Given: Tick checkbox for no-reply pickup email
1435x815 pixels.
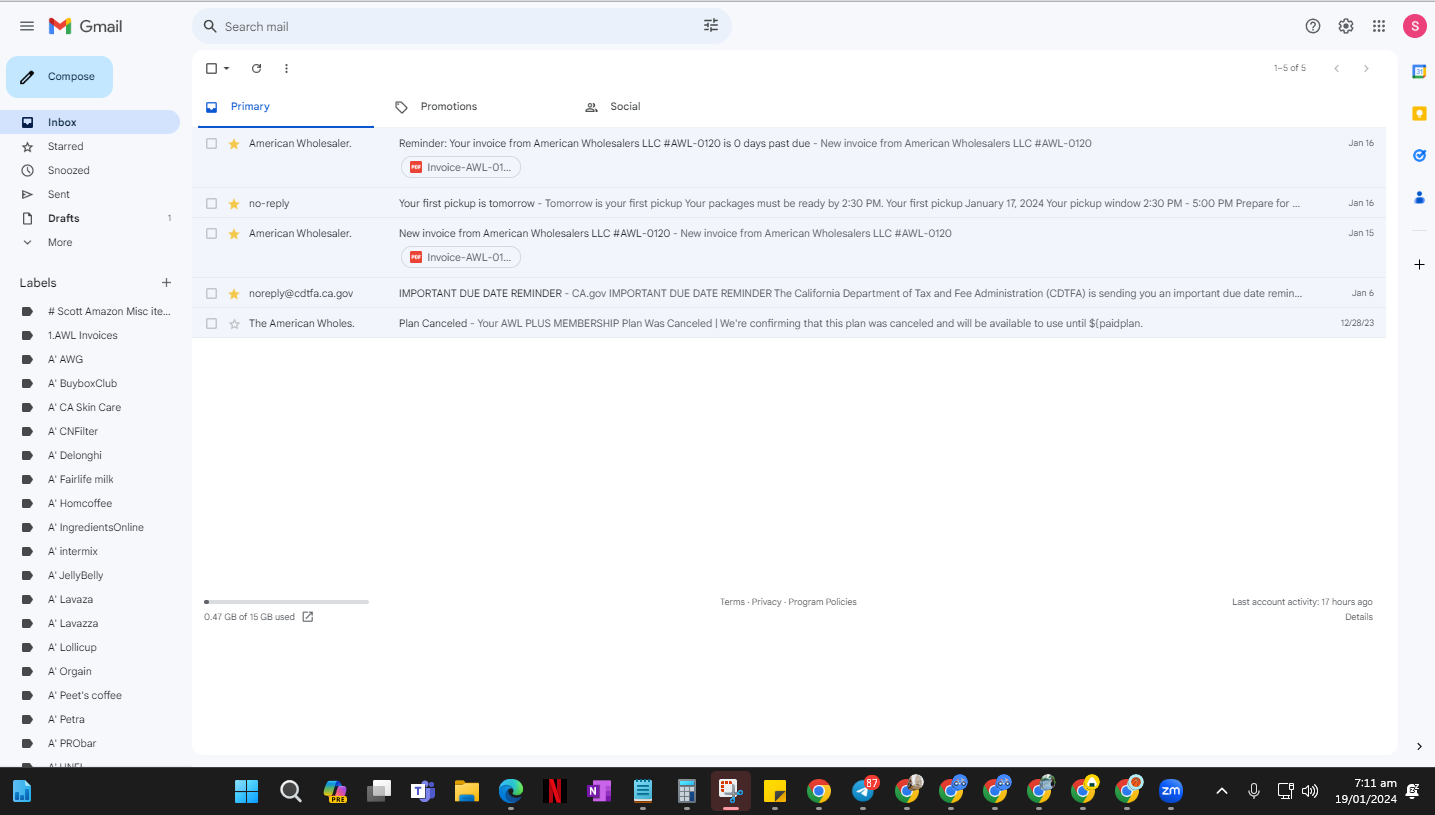Looking at the screenshot, I should pyautogui.click(x=211, y=203).
